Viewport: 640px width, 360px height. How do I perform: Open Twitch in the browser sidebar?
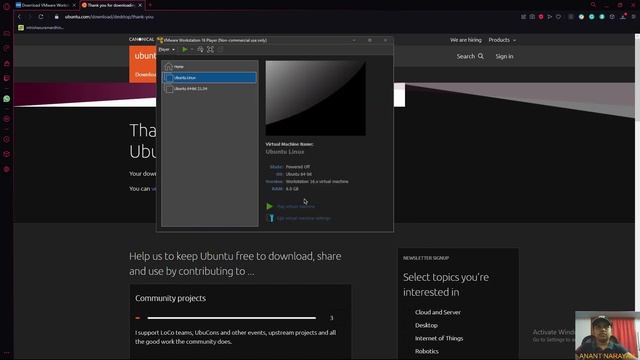pos(7,78)
